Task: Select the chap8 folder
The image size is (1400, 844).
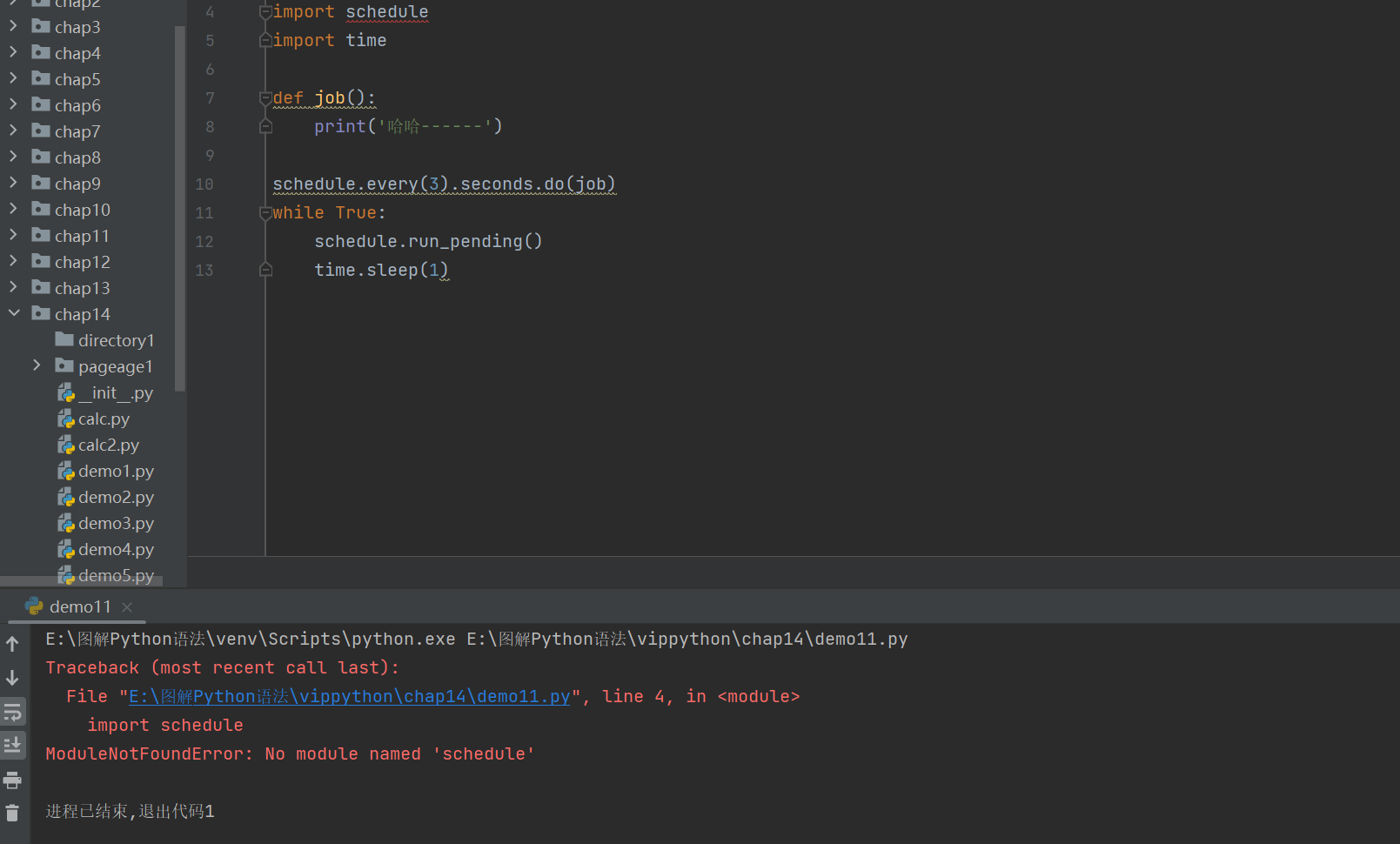Action: click(66, 157)
